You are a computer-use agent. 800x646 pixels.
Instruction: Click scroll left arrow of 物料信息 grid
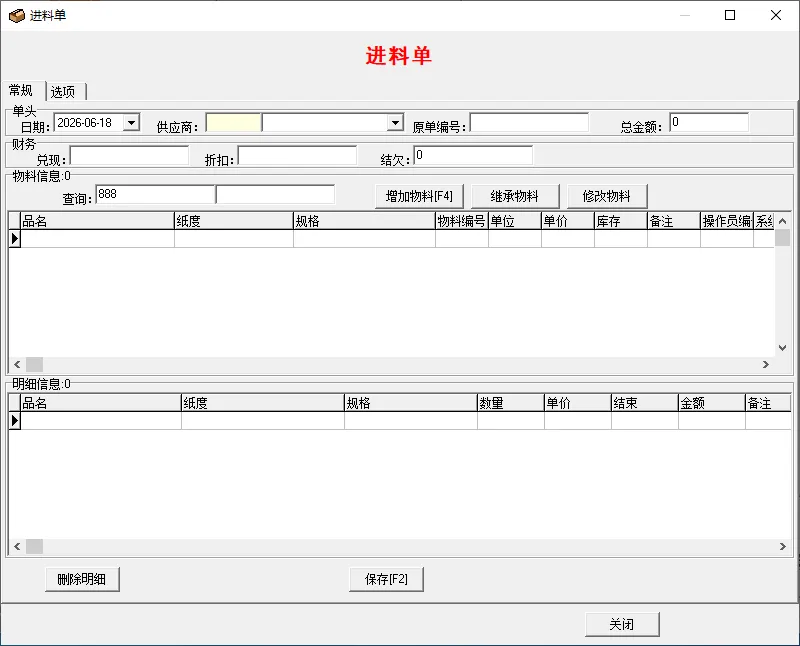[17, 364]
